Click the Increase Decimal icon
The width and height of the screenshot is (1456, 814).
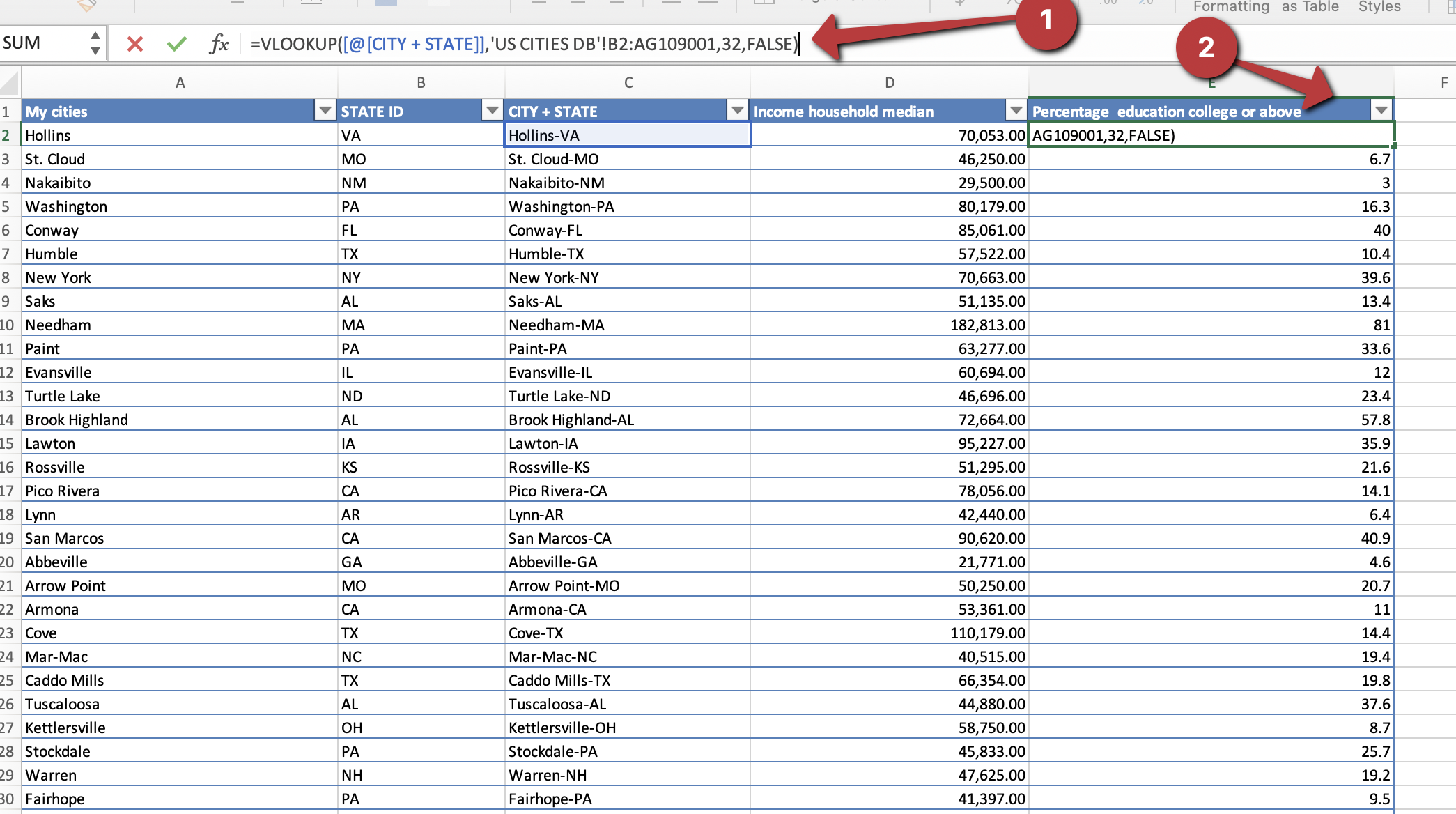(1108, 4)
